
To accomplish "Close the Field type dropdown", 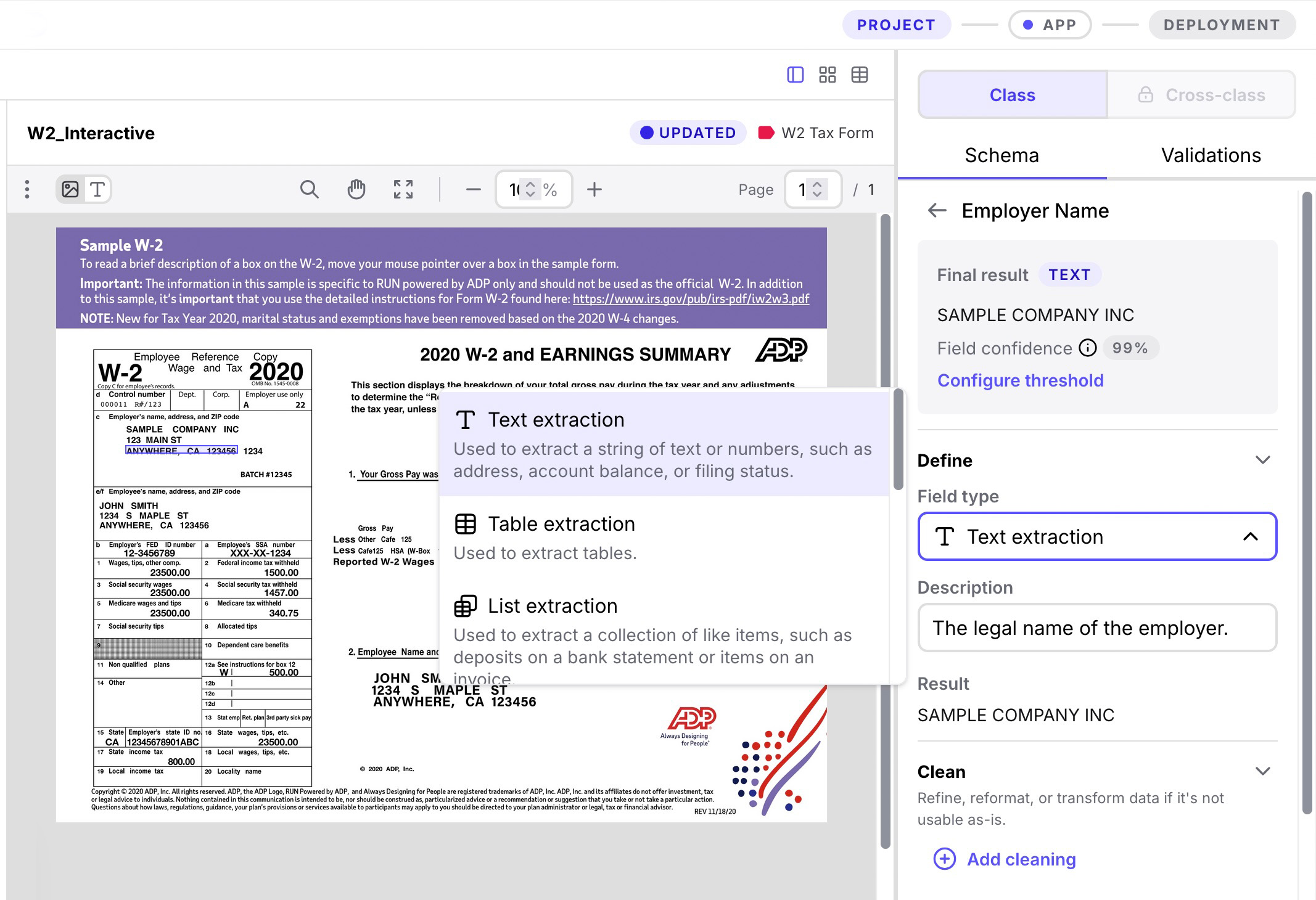I will [x=1250, y=537].
